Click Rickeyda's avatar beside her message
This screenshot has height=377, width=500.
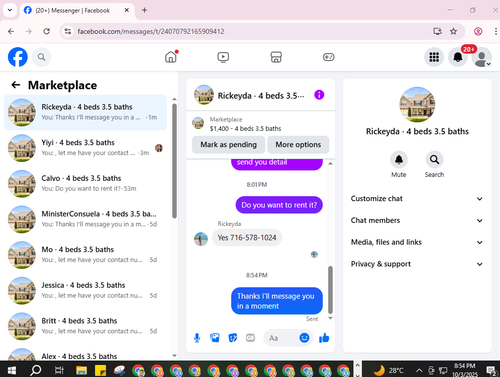tap(201, 239)
